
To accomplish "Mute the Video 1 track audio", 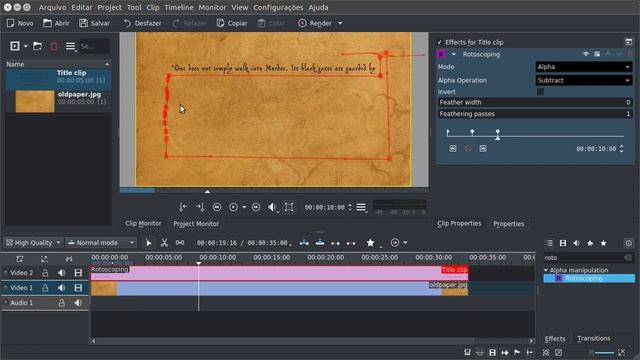I will tap(61, 288).
